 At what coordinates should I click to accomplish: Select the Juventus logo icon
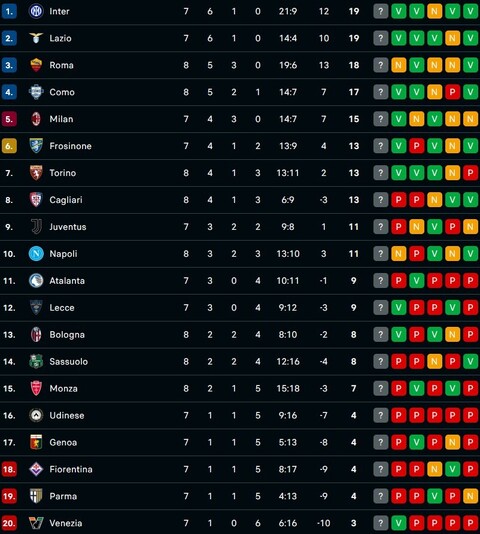click(x=36, y=227)
